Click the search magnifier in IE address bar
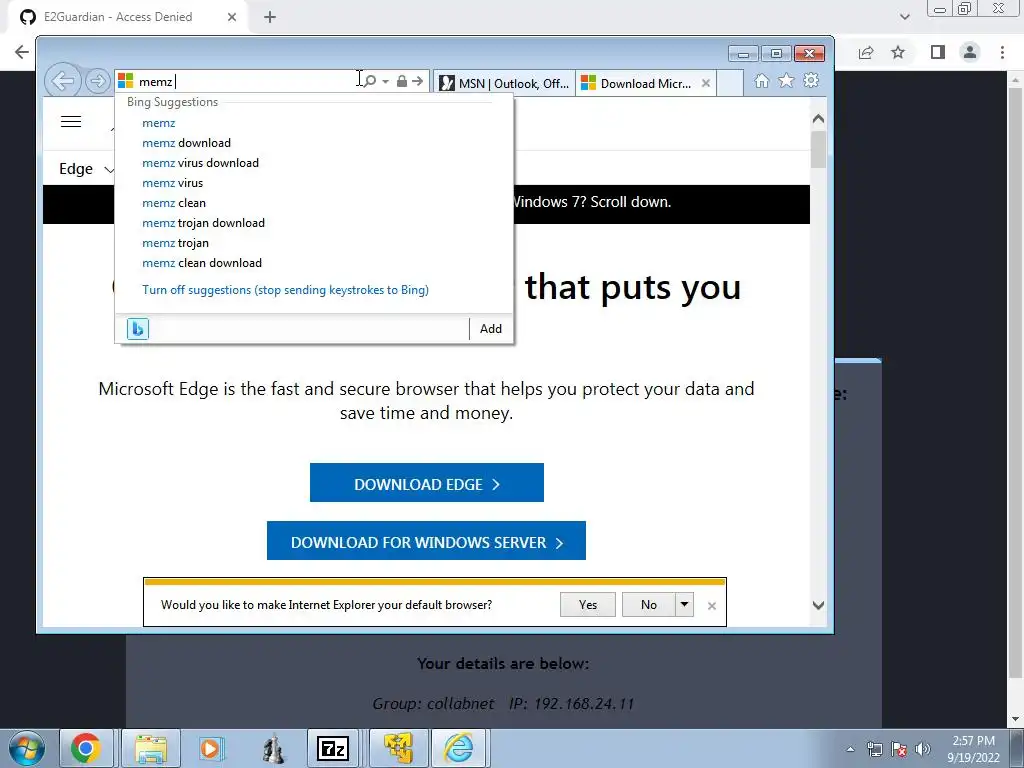Image resolution: width=1024 pixels, height=768 pixels. tap(370, 81)
